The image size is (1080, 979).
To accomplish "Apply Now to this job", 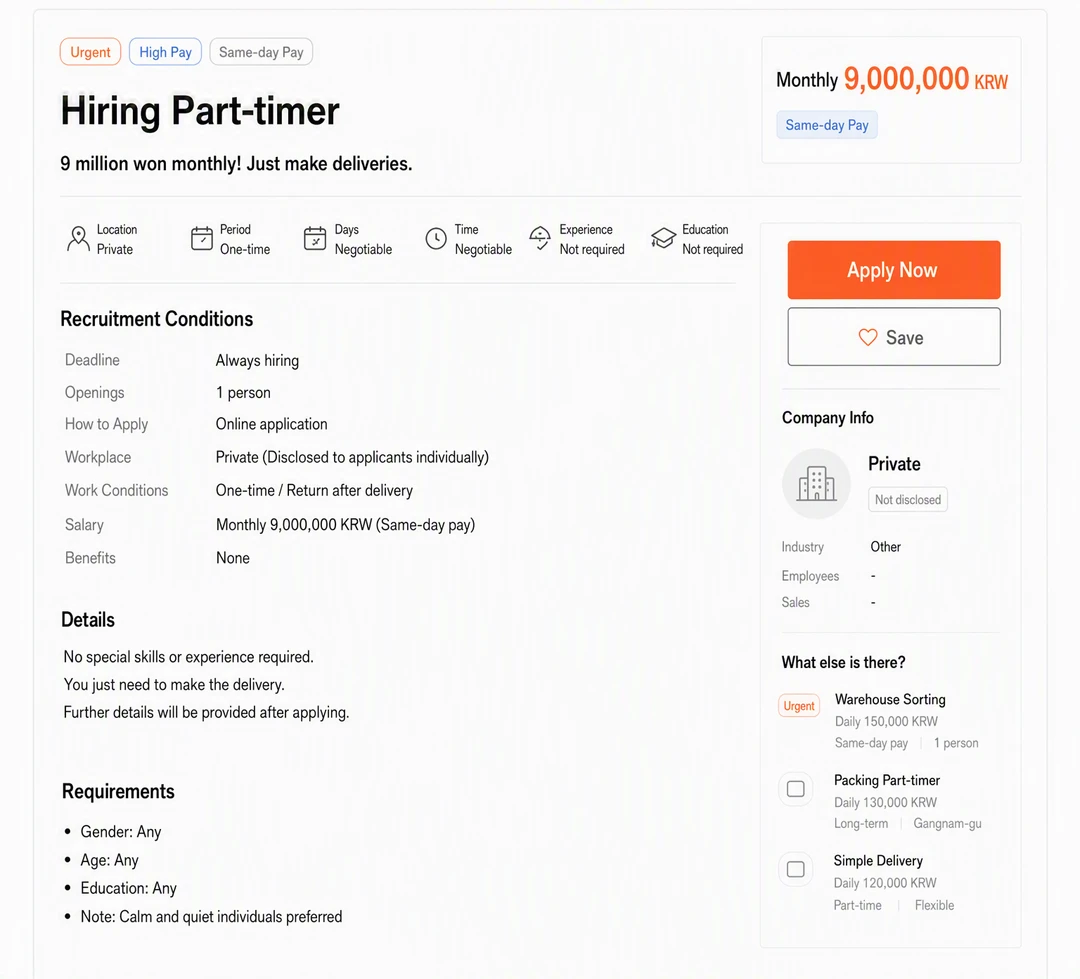I will tap(893, 269).
